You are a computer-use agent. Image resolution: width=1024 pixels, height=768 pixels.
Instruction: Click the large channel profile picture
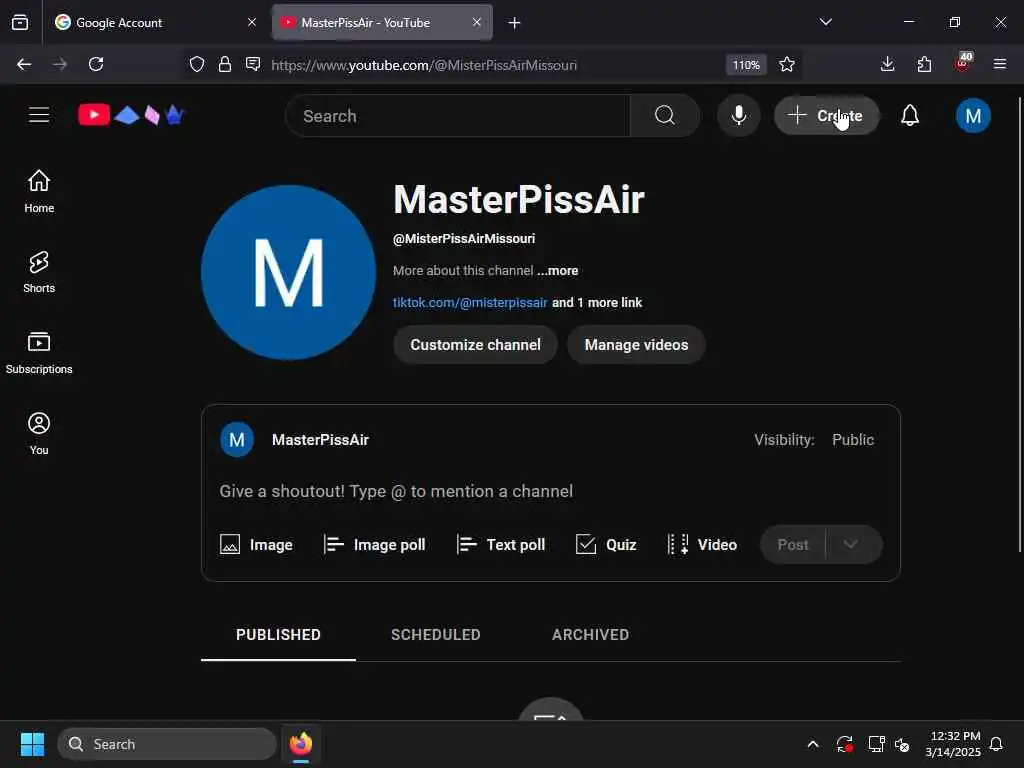(x=288, y=272)
